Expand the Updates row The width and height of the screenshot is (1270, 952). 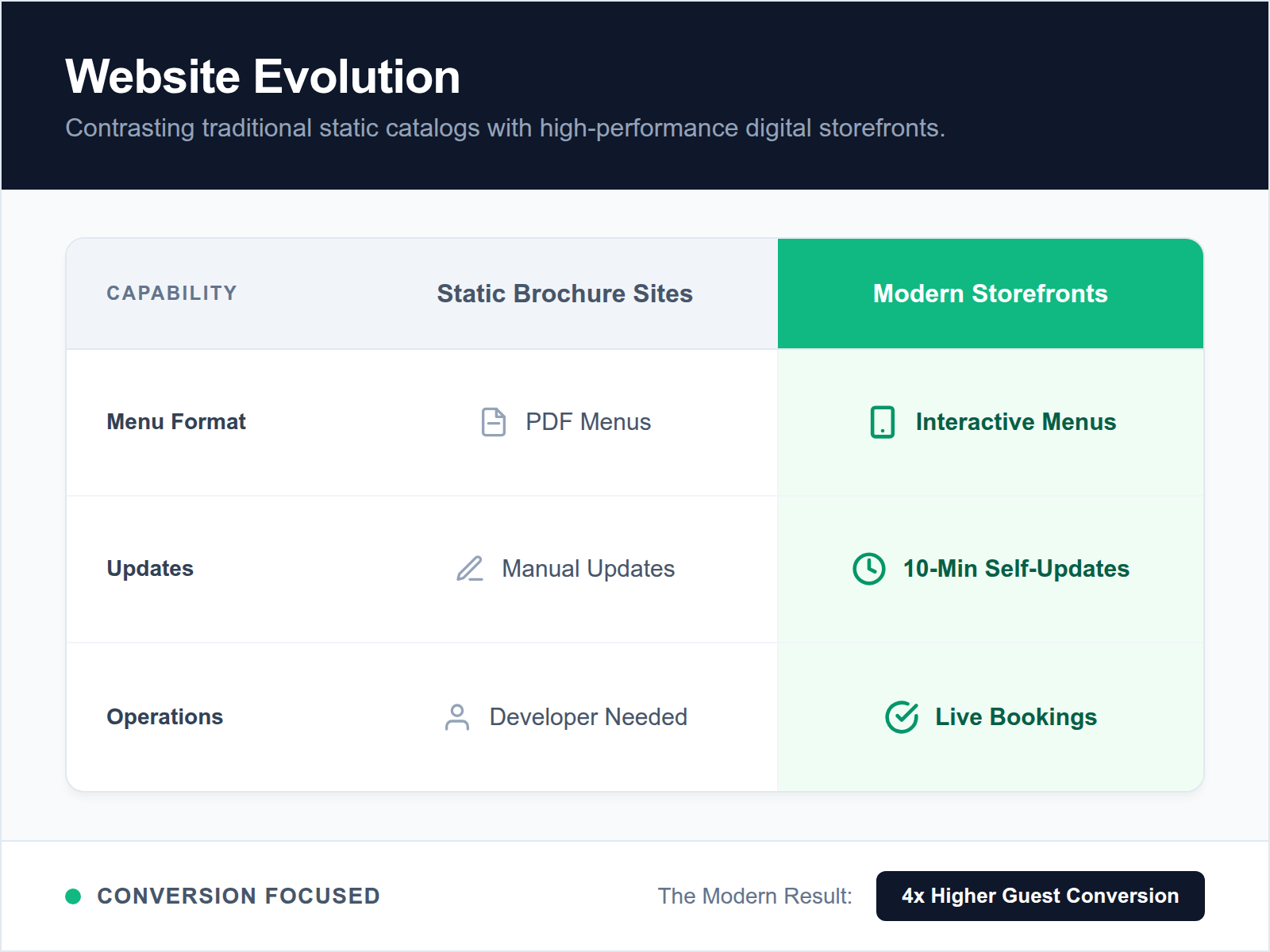coord(150,569)
